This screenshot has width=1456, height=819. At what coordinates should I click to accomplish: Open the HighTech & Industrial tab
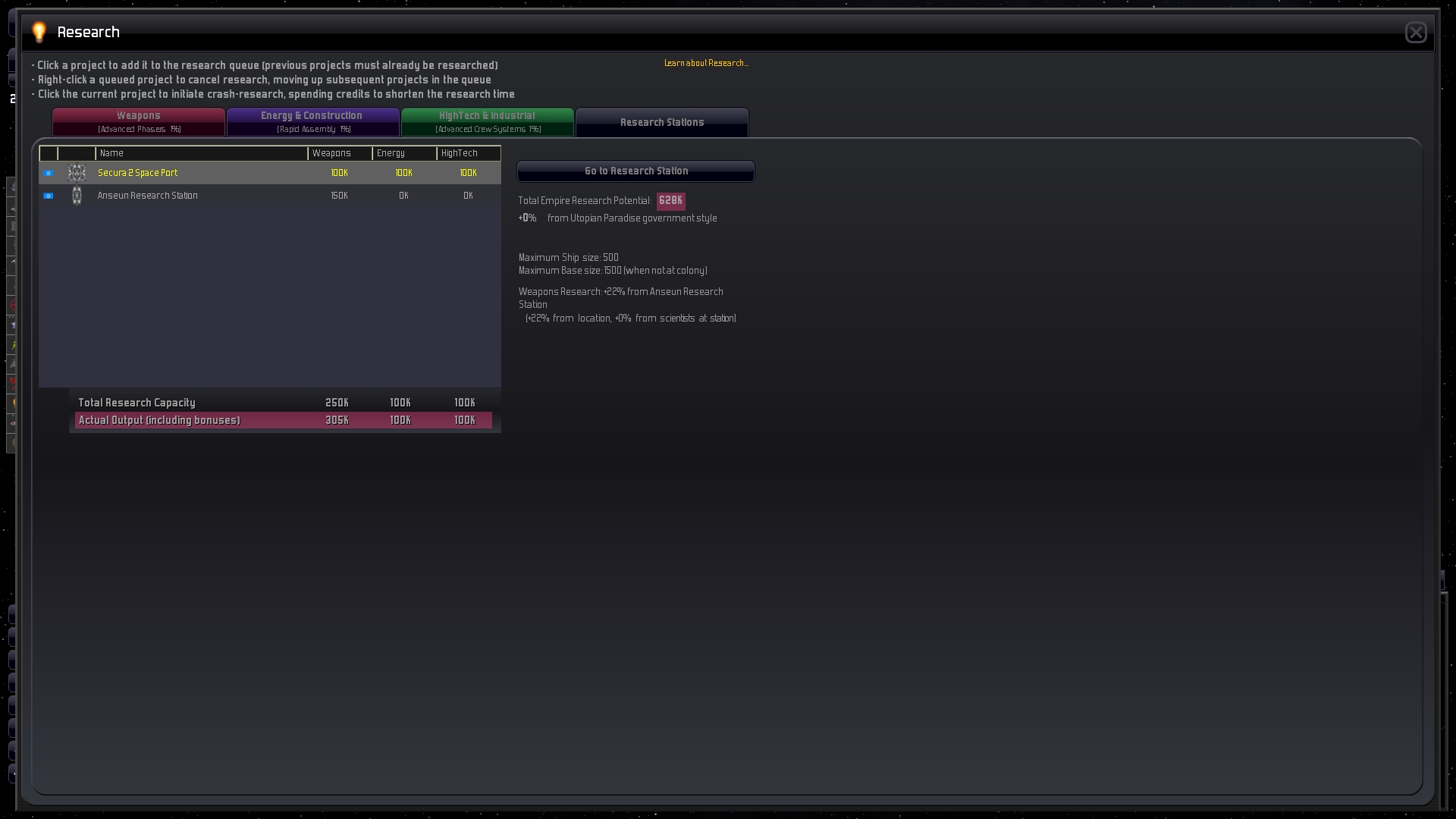pyautogui.click(x=487, y=121)
